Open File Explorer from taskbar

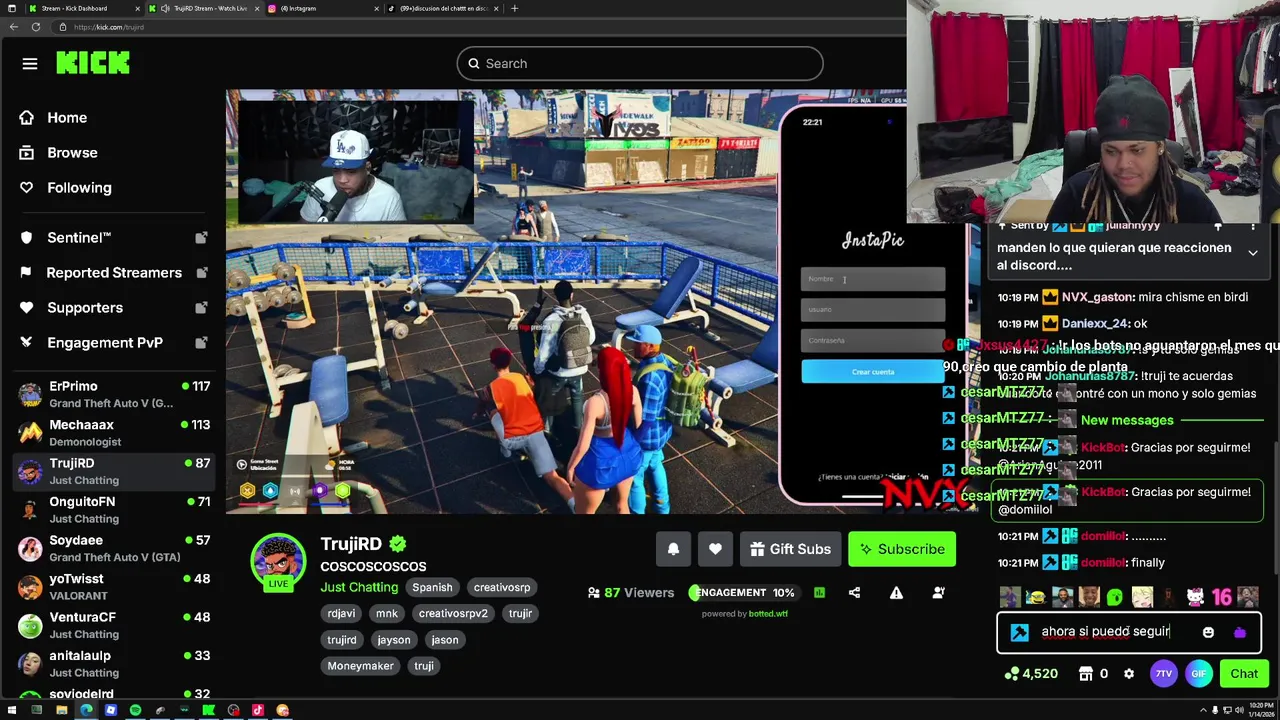pyautogui.click(x=61, y=710)
